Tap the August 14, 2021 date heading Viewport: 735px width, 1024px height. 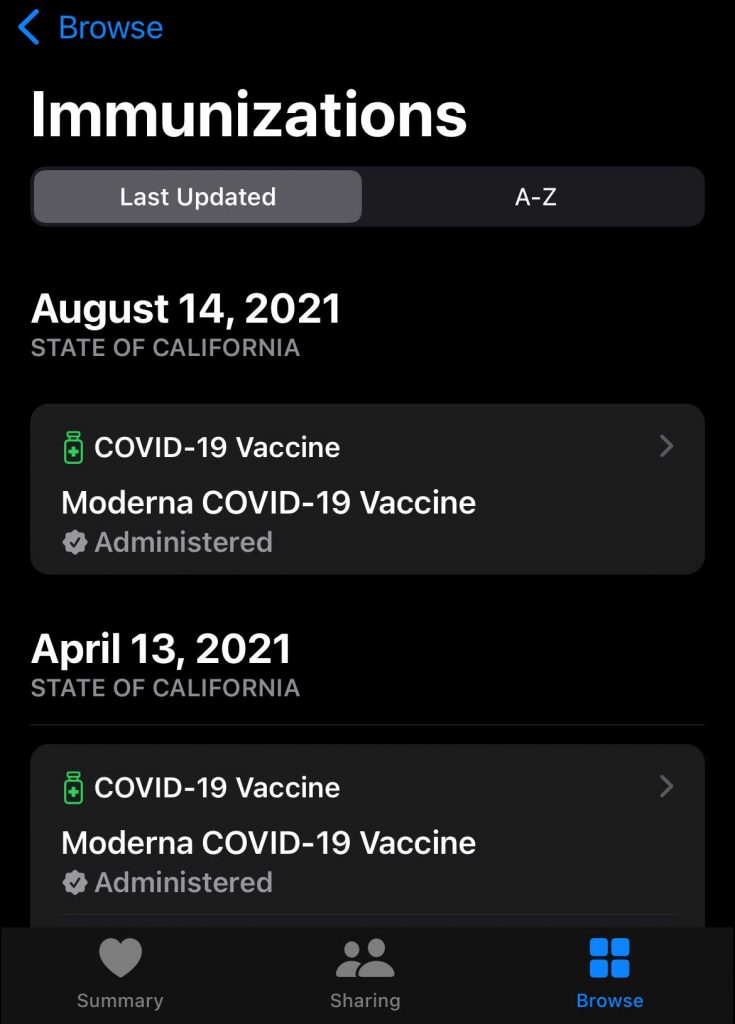pyautogui.click(x=186, y=309)
